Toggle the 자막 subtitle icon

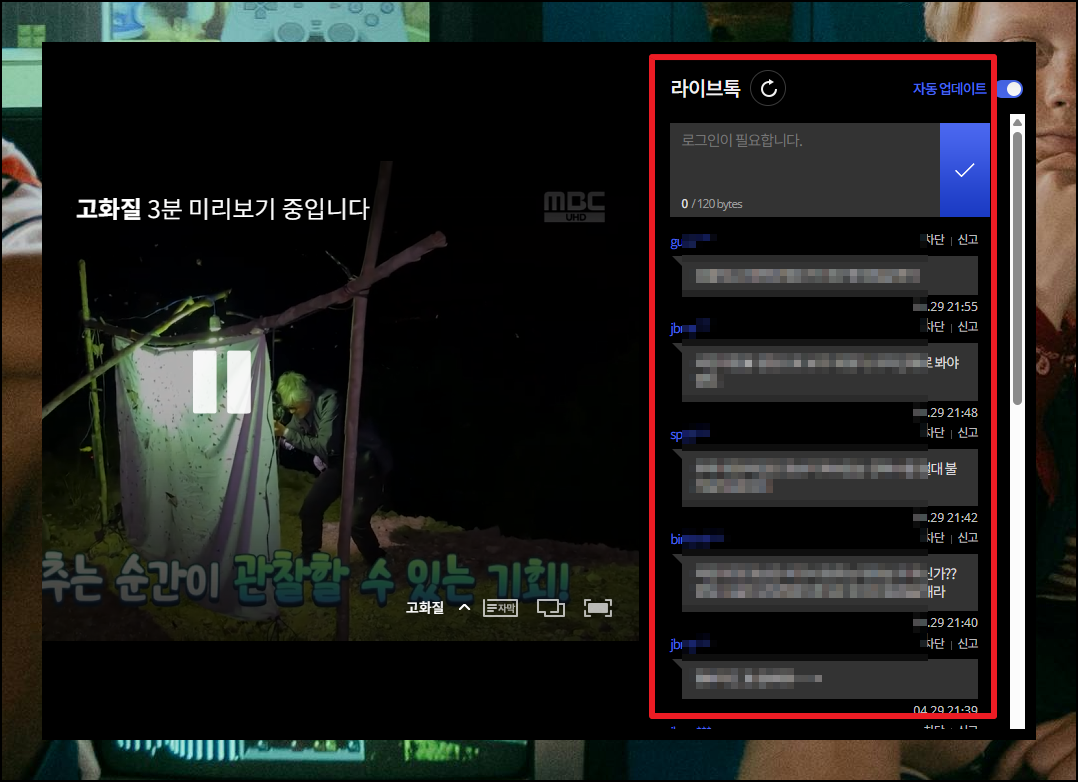point(500,608)
